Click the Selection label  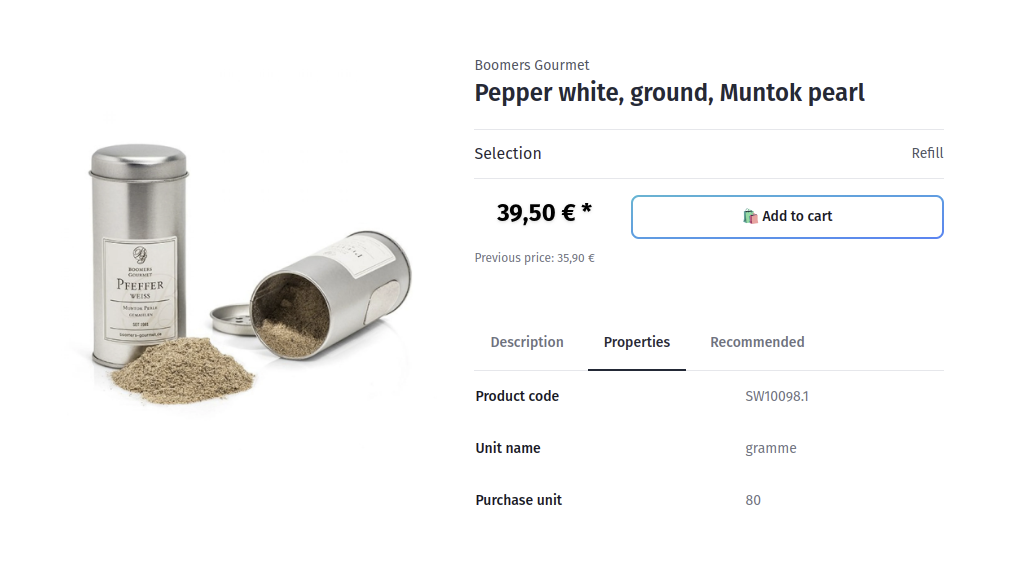click(x=508, y=153)
